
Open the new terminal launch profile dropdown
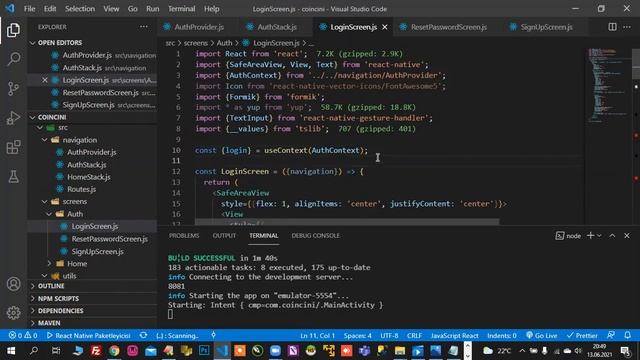pyautogui.click(x=599, y=236)
